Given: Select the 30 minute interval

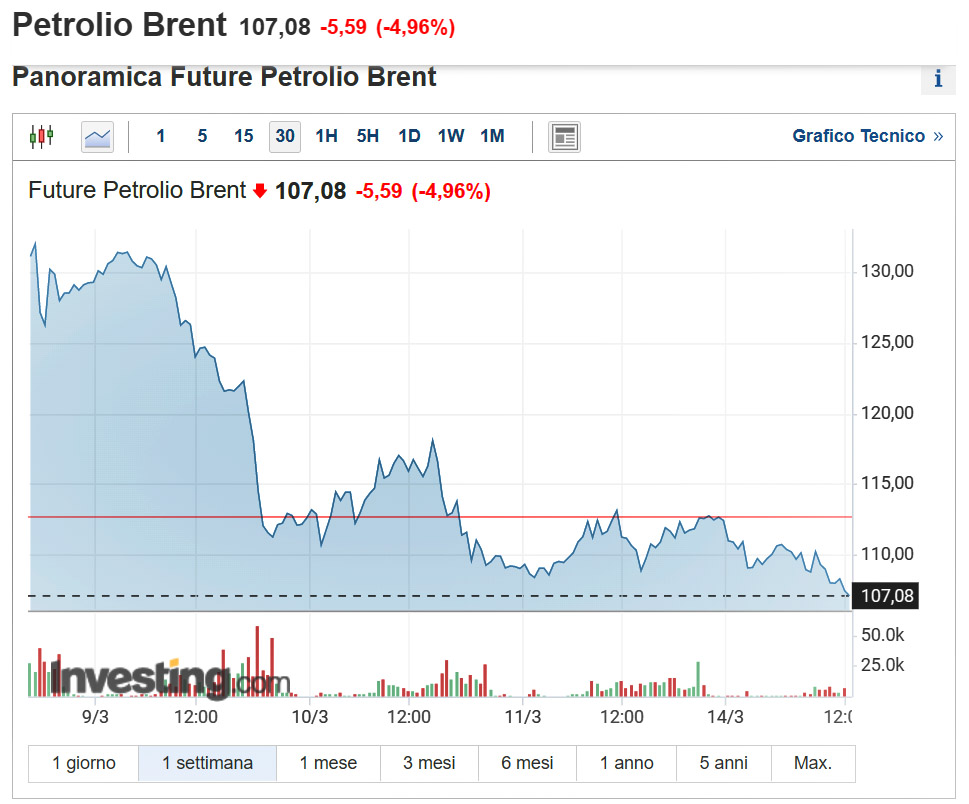Looking at the screenshot, I should 285,136.
